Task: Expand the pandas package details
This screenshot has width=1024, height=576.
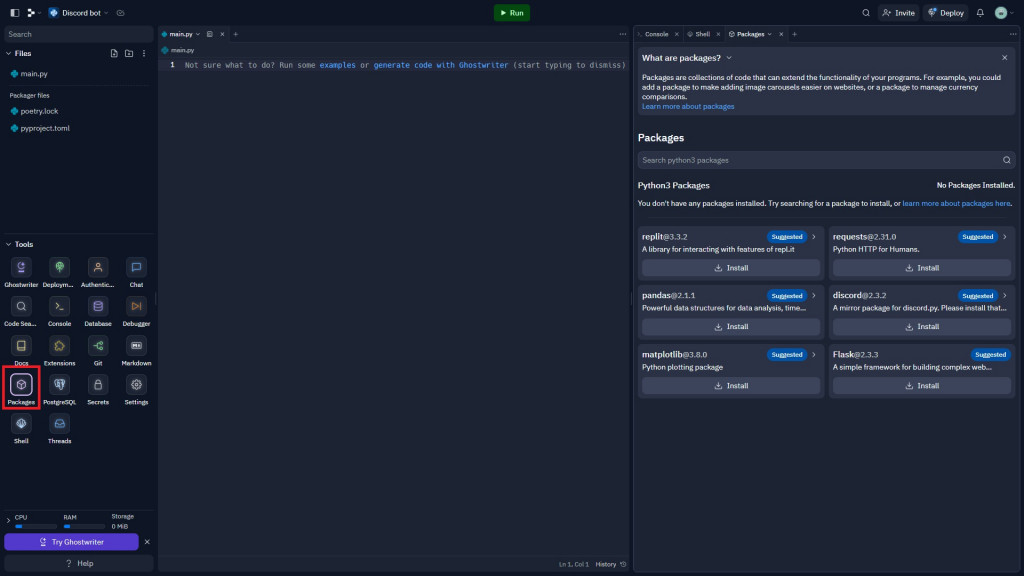Action: 814,296
